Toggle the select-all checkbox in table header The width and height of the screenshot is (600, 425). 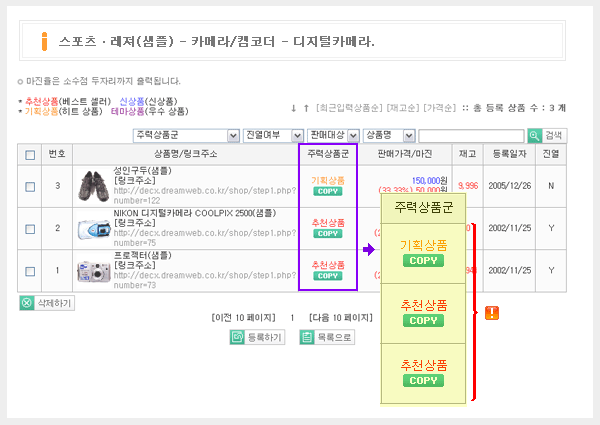(x=30, y=155)
